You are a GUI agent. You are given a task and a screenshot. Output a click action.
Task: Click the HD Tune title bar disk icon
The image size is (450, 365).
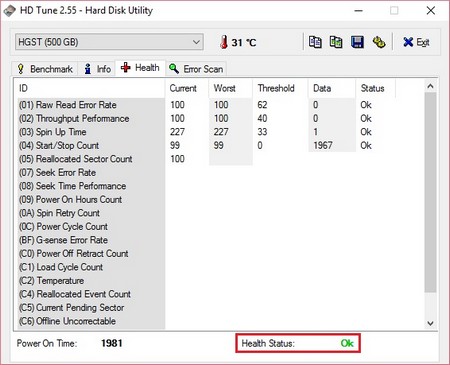point(10,10)
